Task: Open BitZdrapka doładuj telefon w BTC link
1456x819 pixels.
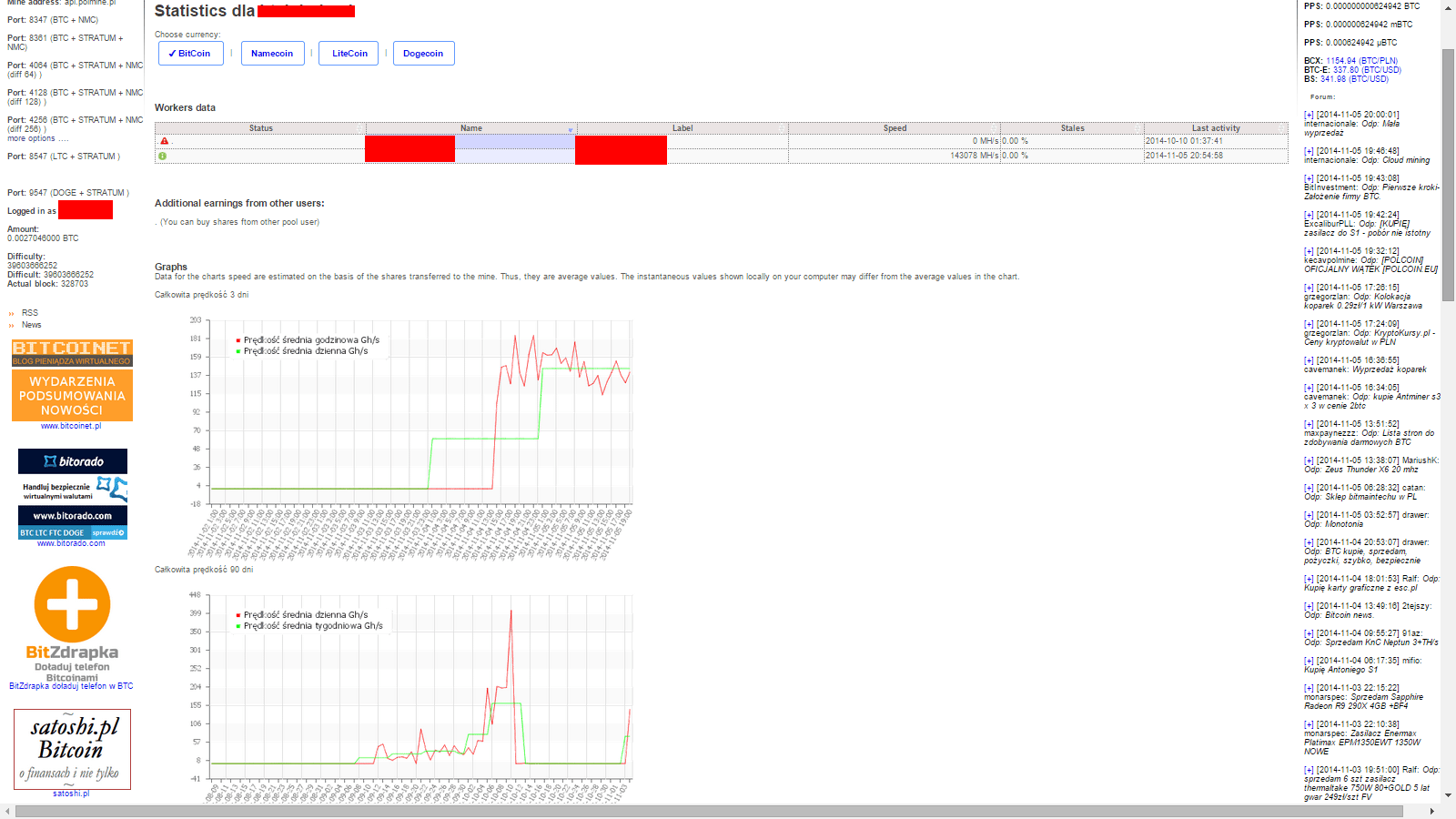Action: 71,686
